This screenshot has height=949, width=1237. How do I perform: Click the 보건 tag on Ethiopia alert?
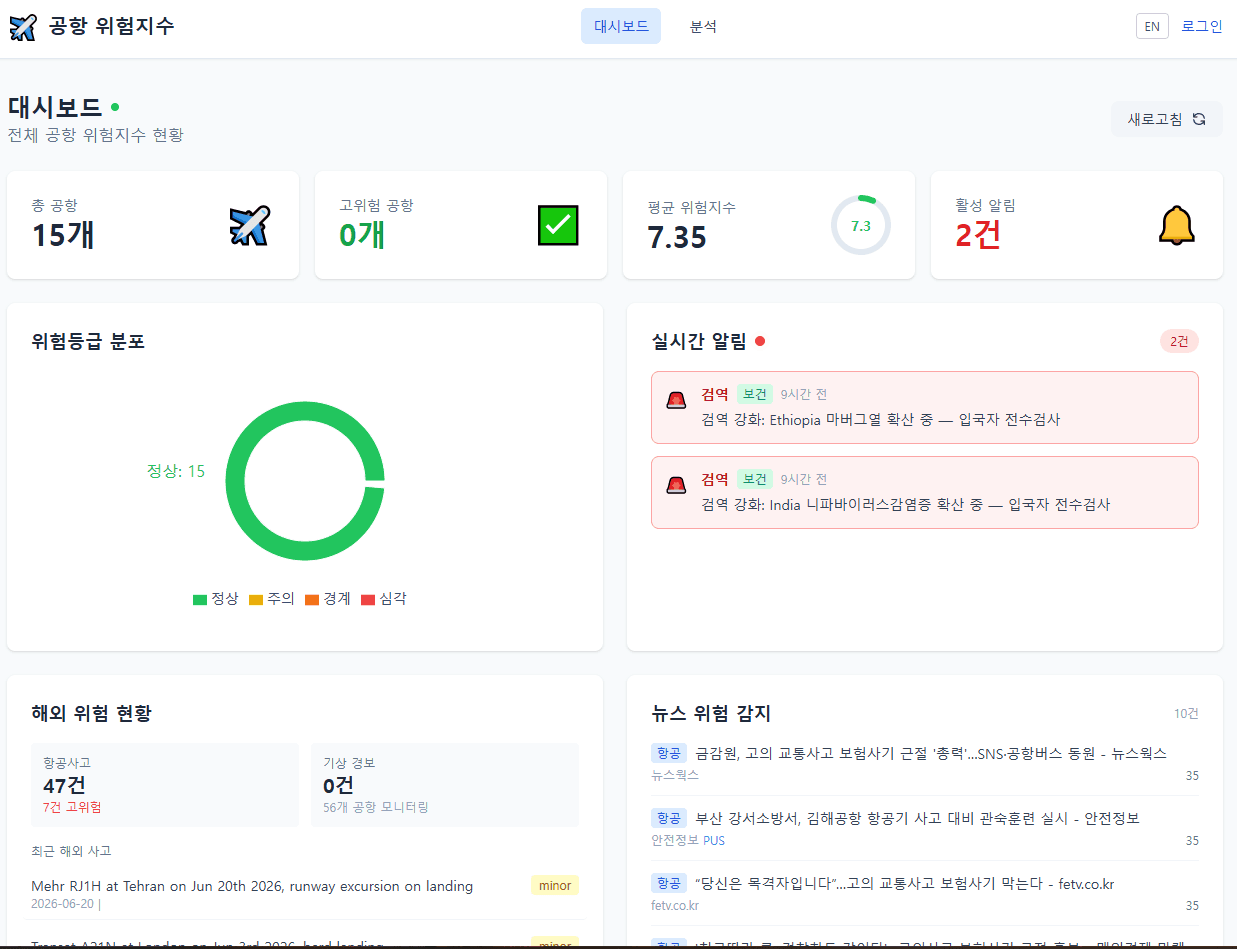pyautogui.click(x=755, y=394)
